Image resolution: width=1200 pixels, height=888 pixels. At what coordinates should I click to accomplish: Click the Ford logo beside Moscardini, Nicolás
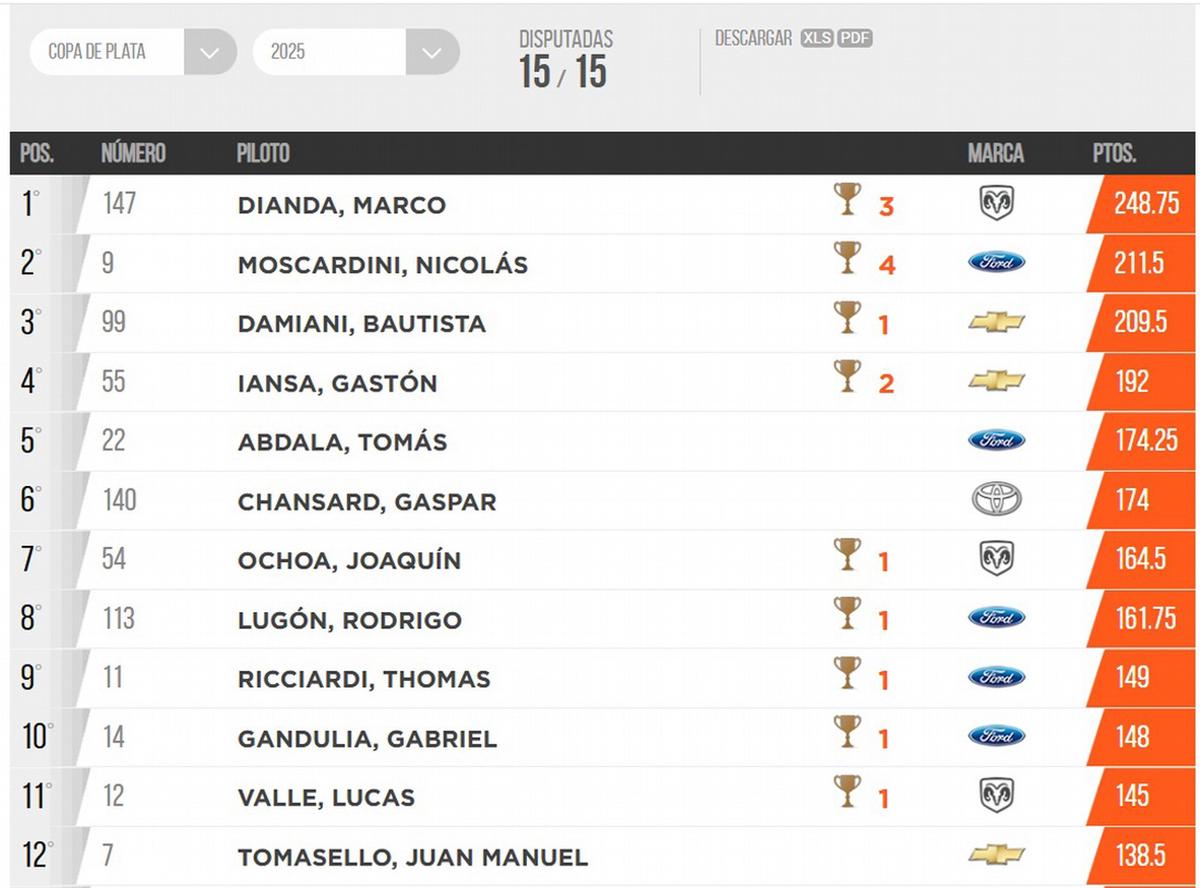click(996, 263)
